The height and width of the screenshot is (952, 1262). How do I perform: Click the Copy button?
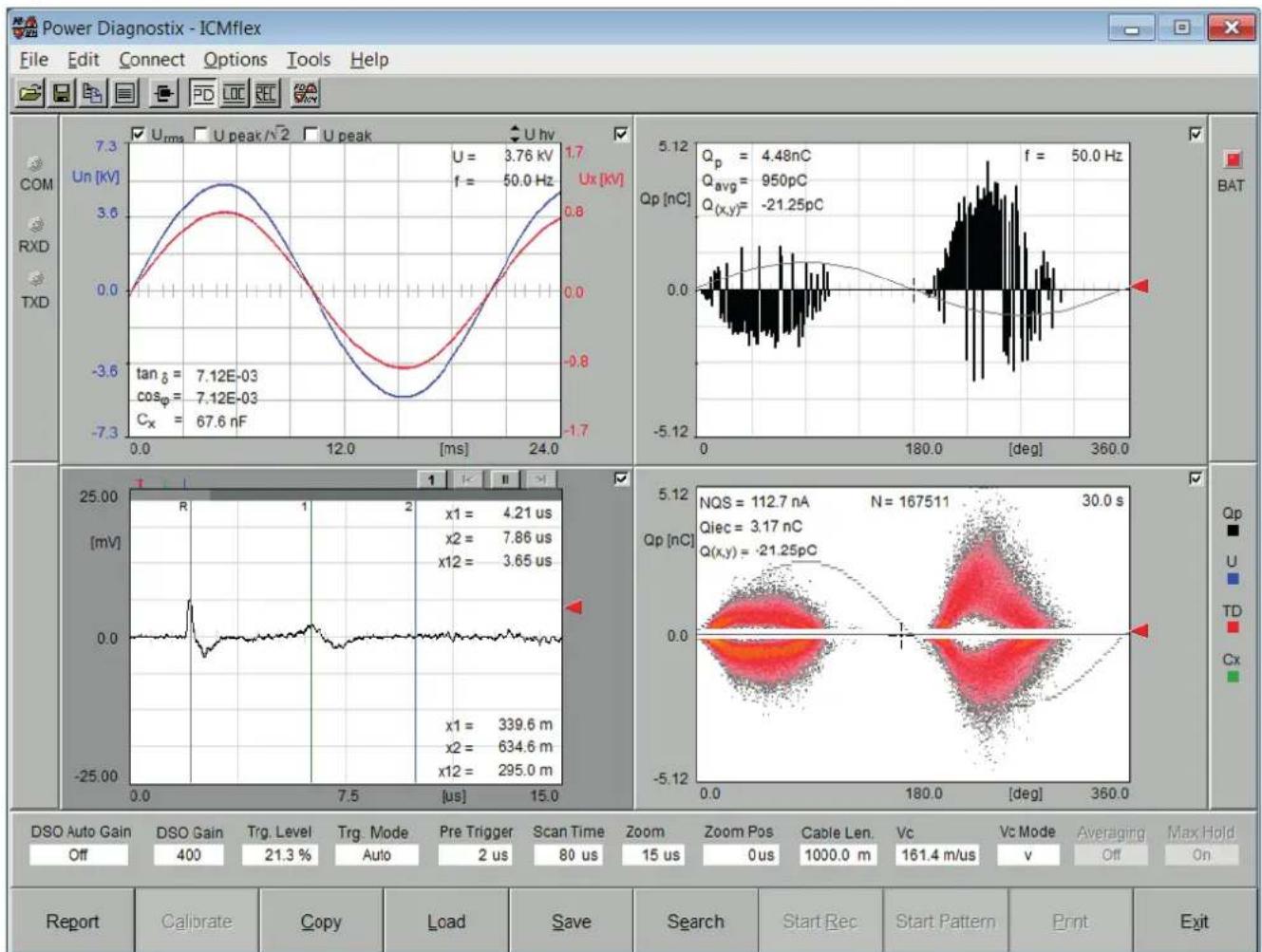[321, 922]
